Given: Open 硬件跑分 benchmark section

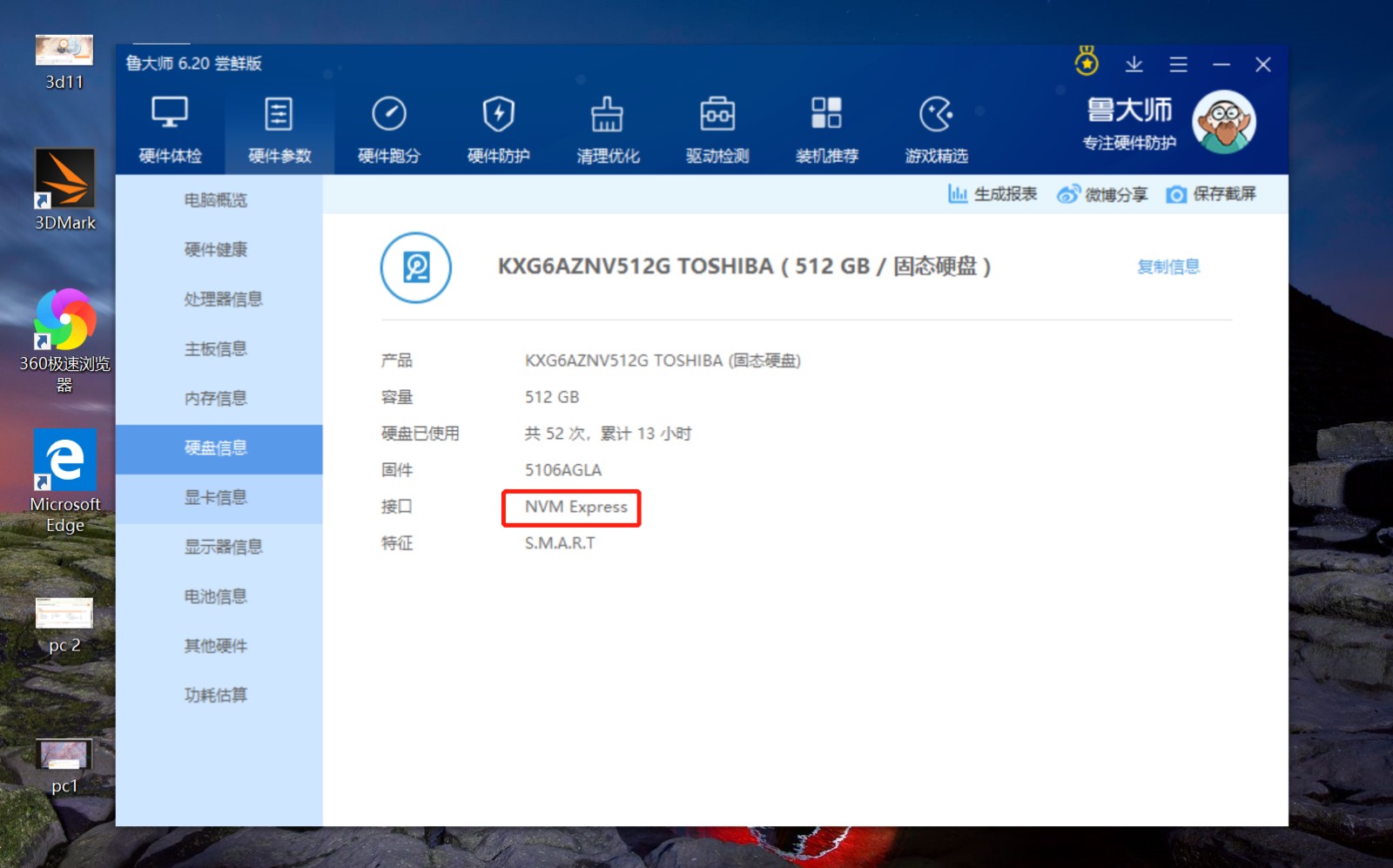Looking at the screenshot, I should [x=389, y=129].
